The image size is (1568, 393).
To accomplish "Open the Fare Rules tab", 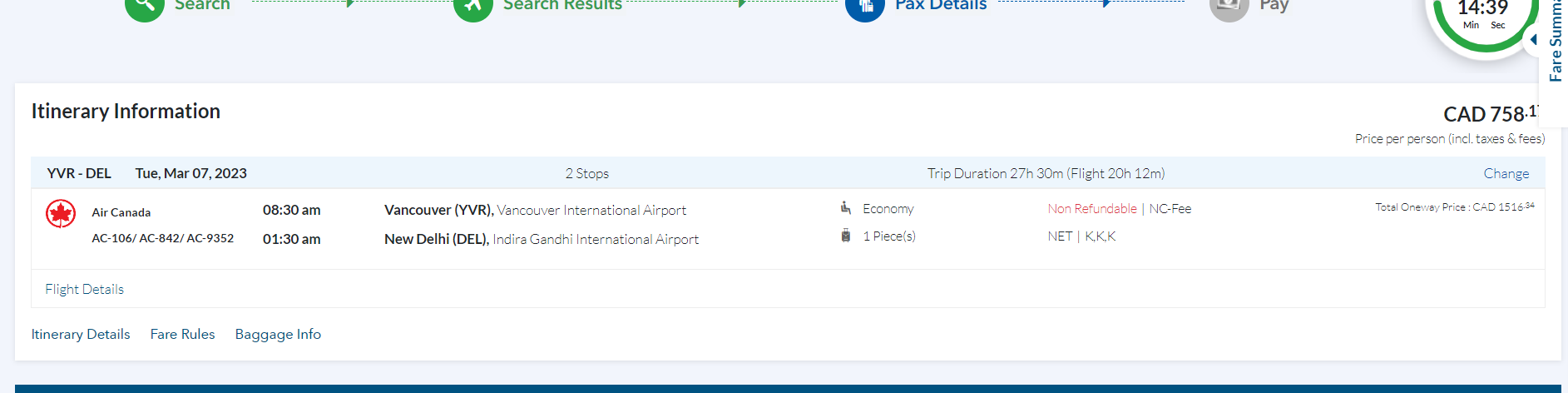I will (x=182, y=334).
